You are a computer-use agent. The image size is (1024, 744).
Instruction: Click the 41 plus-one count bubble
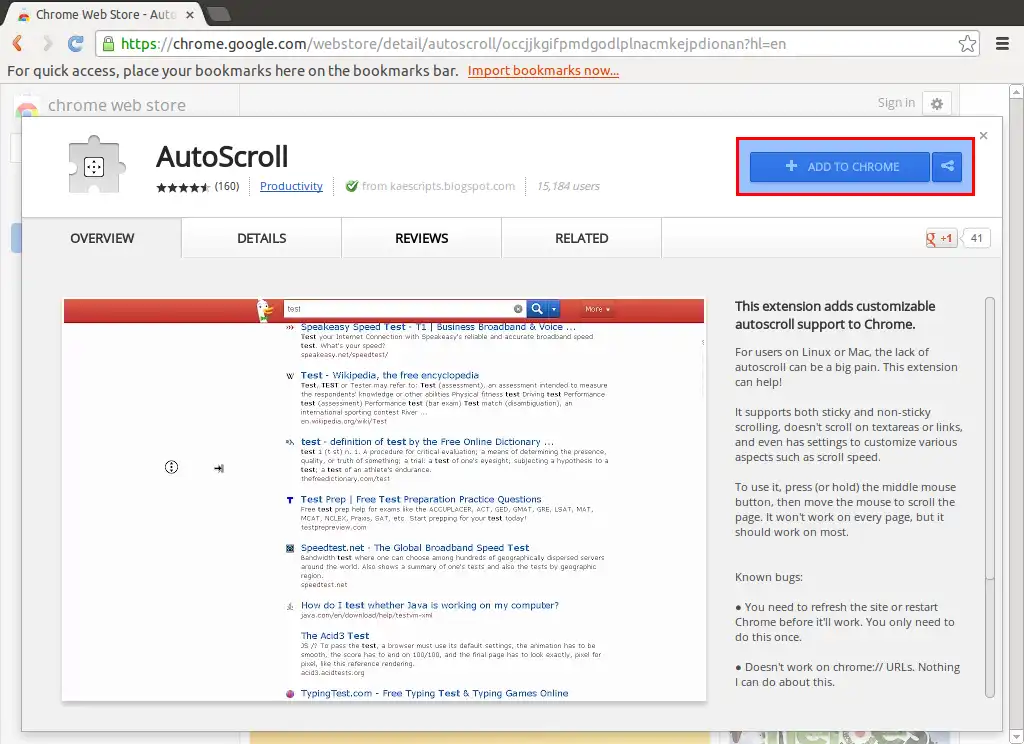pyautogui.click(x=976, y=238)
